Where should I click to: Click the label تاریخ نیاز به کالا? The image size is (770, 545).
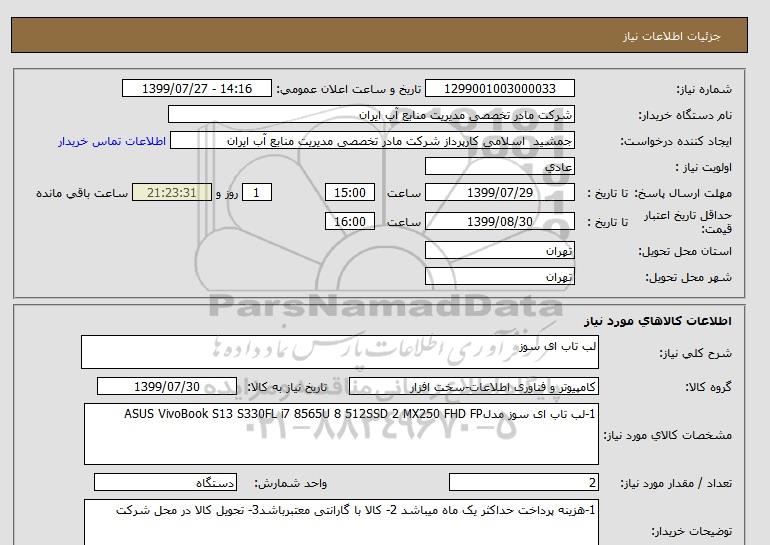(287, 387)
